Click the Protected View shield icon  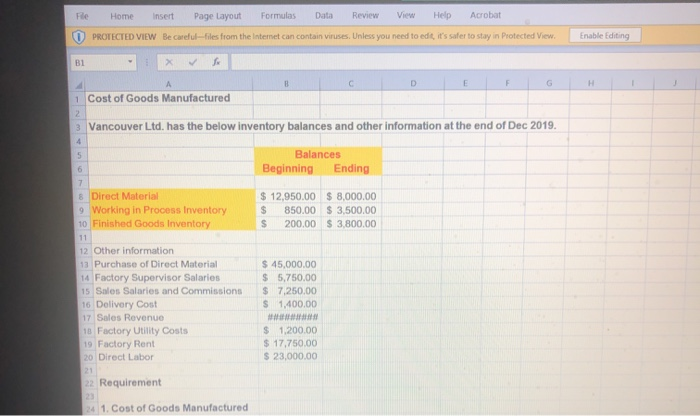79,37
